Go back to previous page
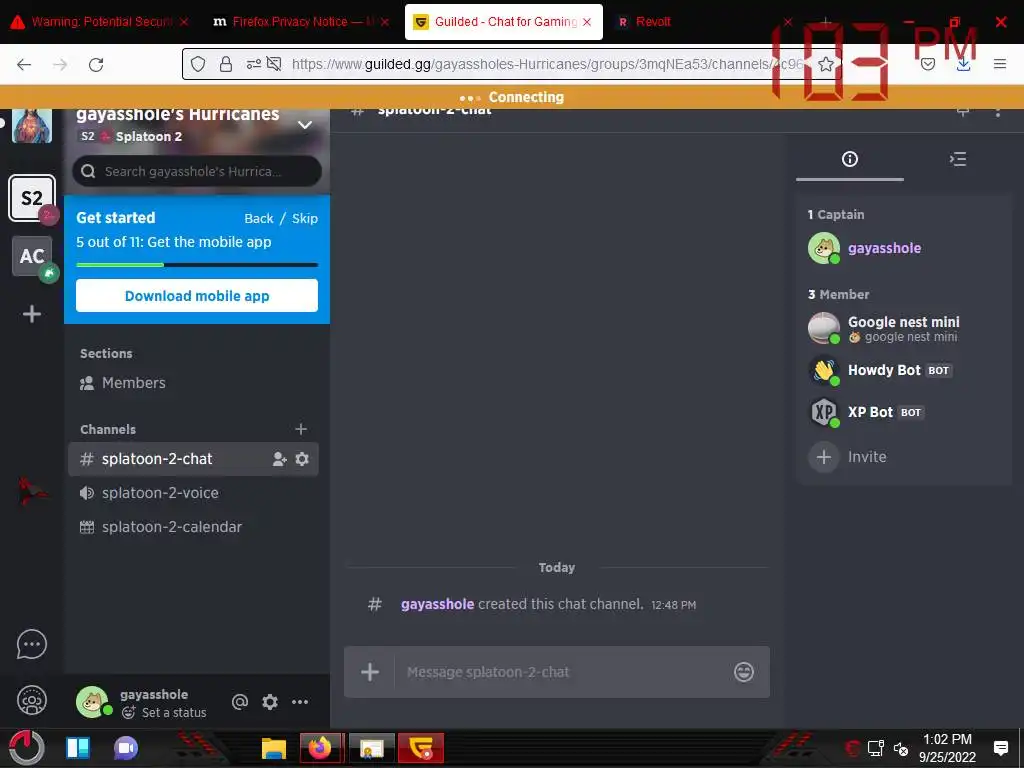The image size is (1024, 768). 24,65
